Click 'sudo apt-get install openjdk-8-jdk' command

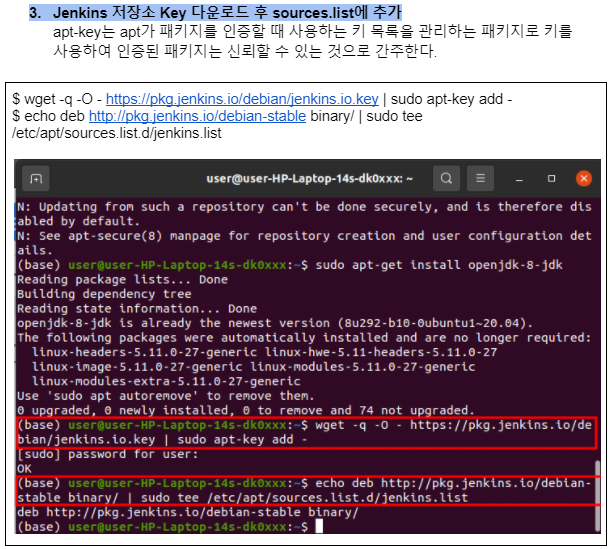(439, 265)
